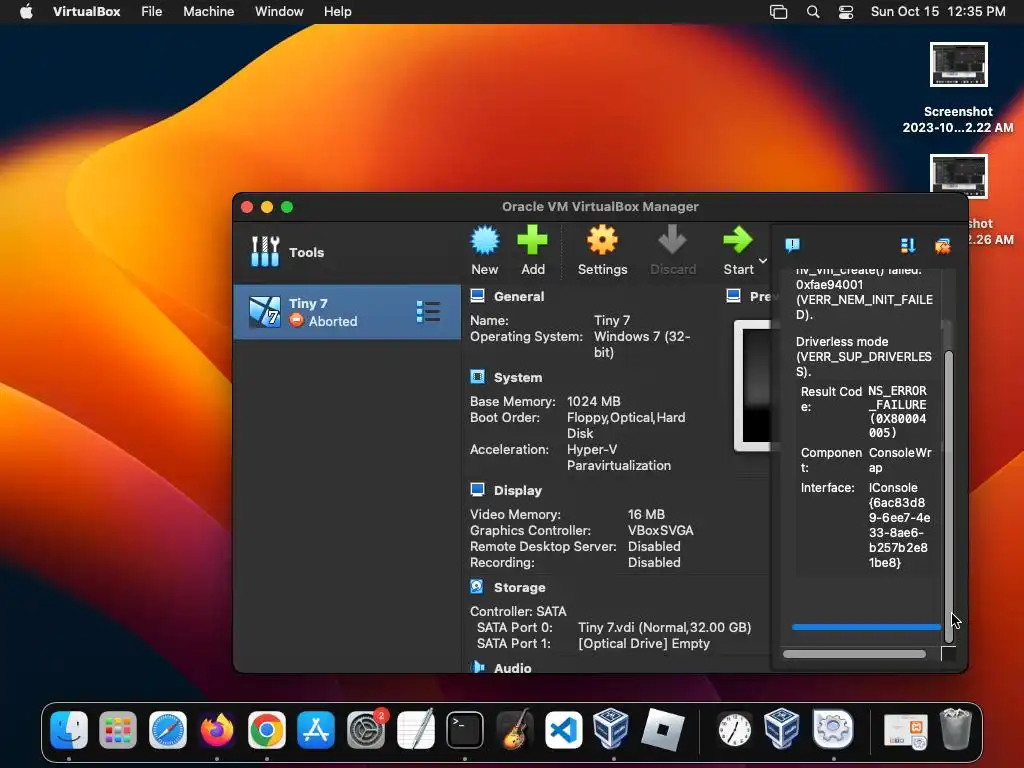Open Trash from the Dock
This screenshot has width=1024, height=768.
tap(955, 729)
